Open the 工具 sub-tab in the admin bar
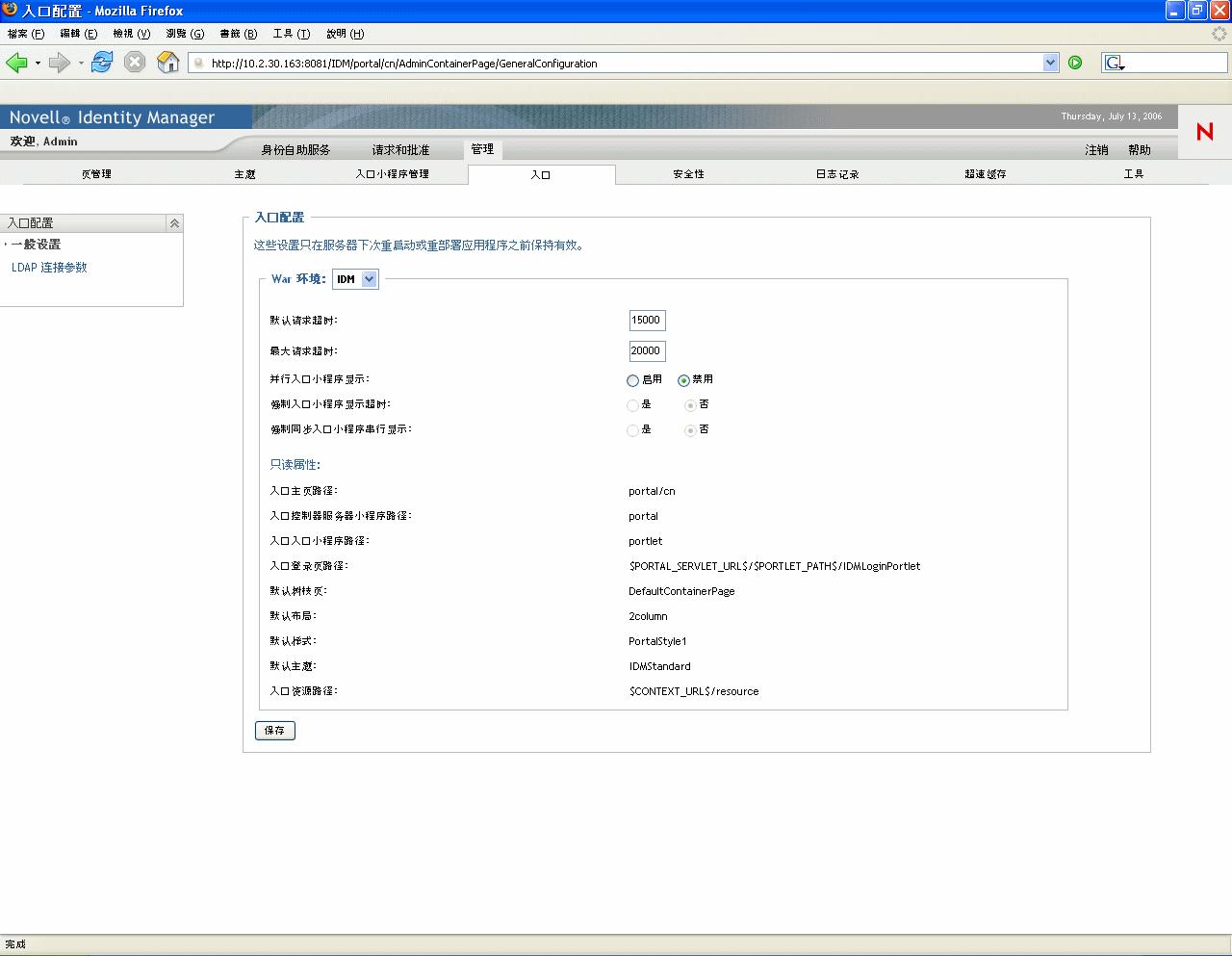 coord(1134,174)
